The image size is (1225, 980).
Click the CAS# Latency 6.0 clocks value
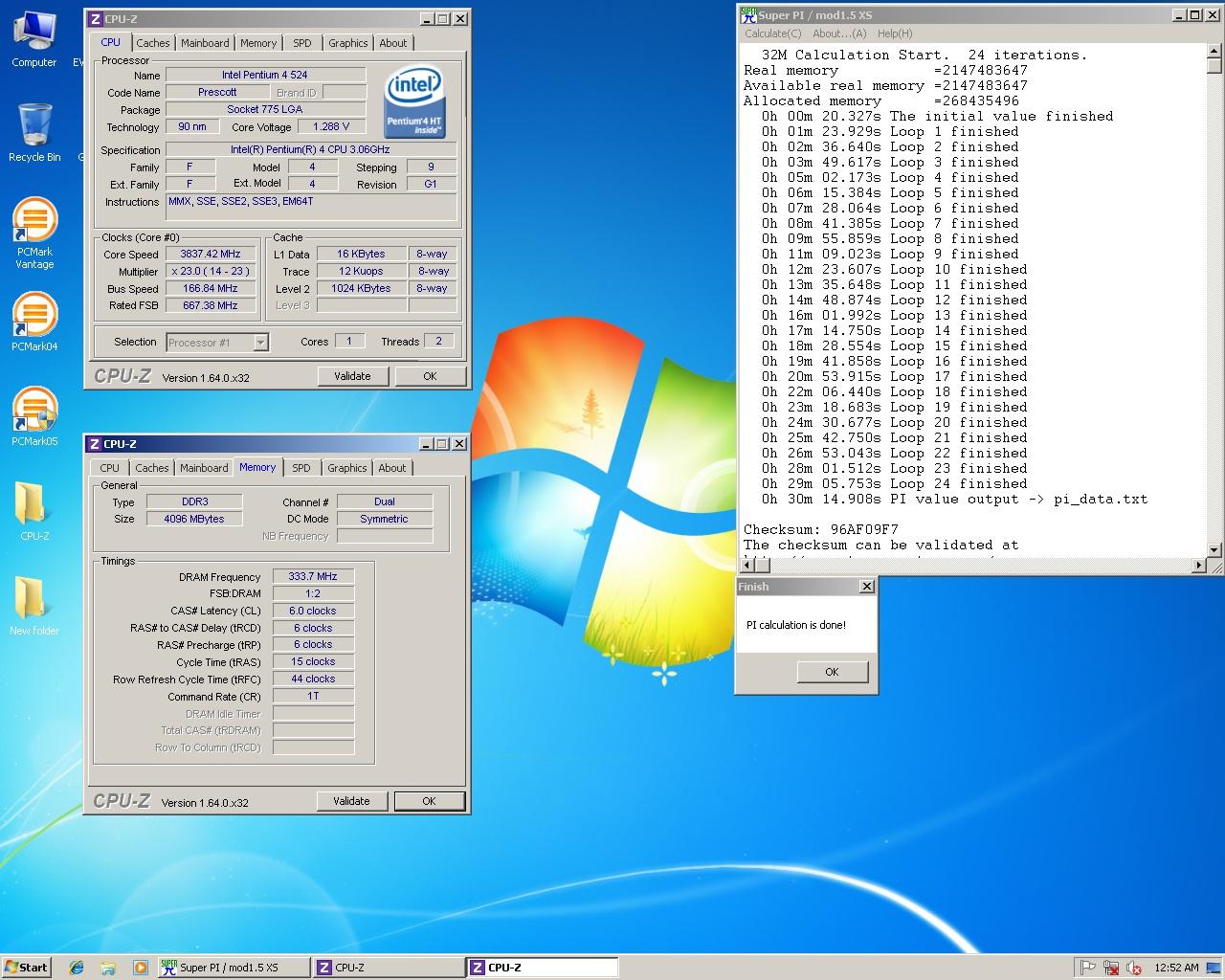click(x=313, y=611)
